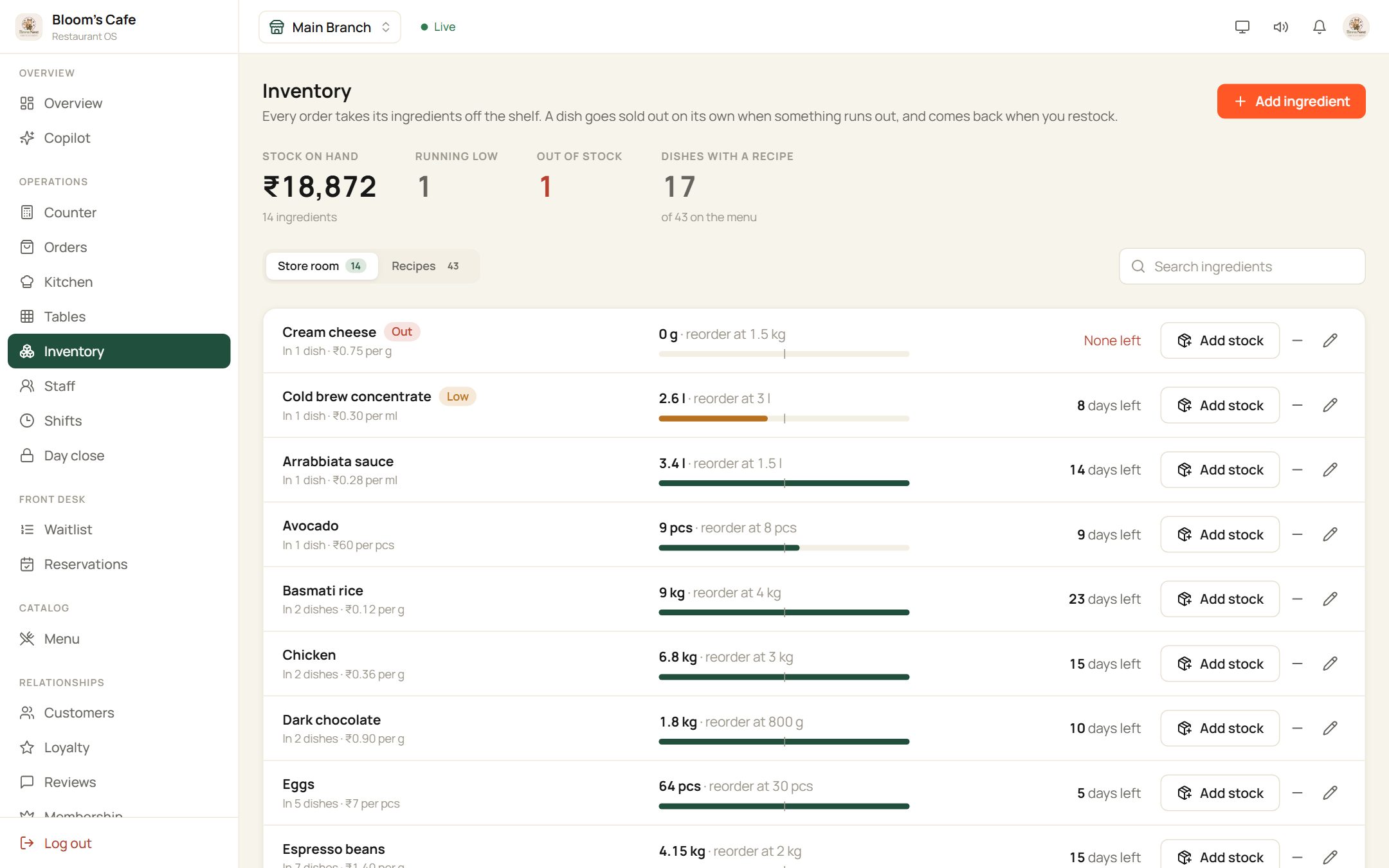Open Overview in the sidebar
1389x868 pixels.
click(x=119, y=104)
